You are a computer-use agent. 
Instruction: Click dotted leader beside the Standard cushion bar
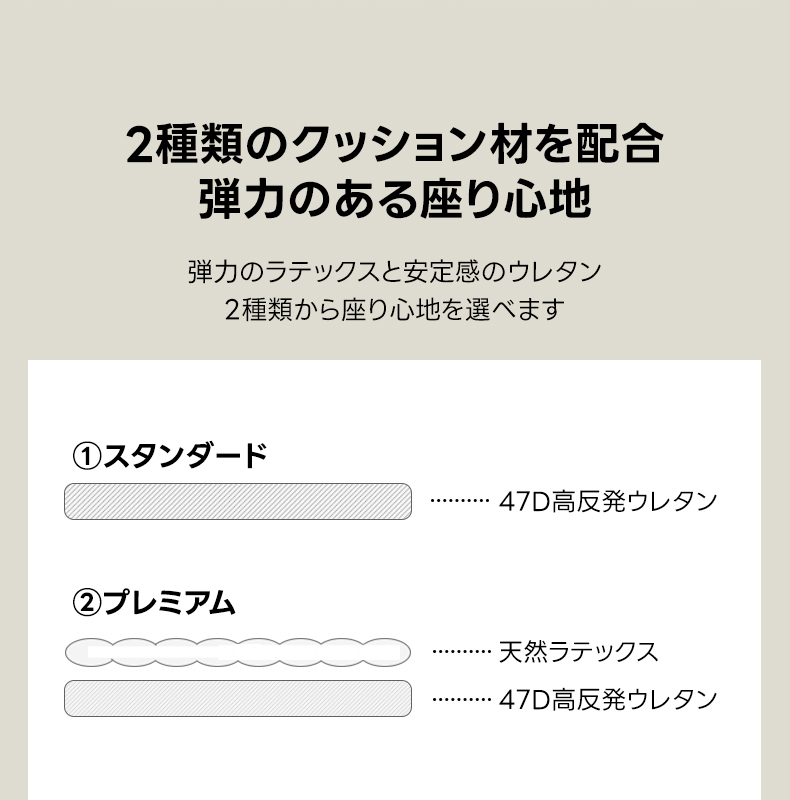tap(459, 501)
